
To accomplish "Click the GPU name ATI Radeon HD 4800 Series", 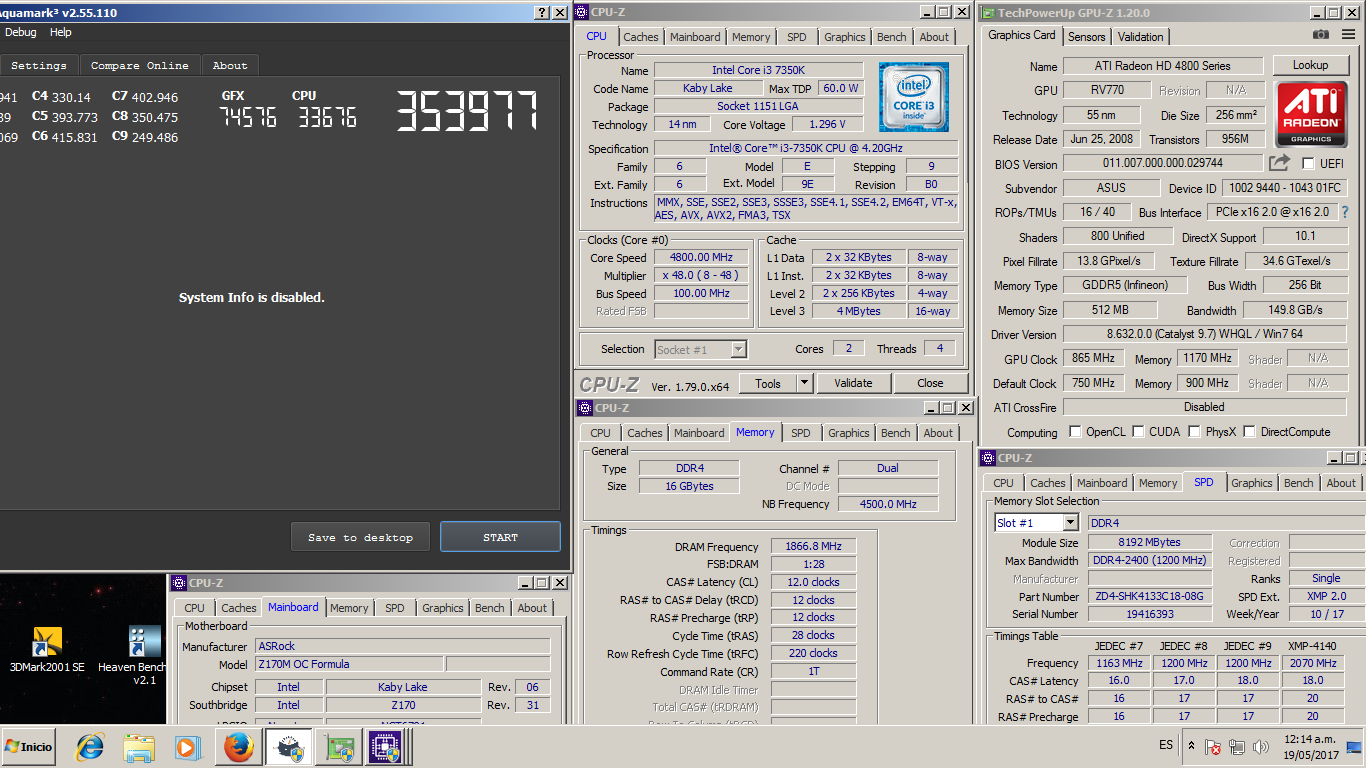I will click(x=1161, y=66).
